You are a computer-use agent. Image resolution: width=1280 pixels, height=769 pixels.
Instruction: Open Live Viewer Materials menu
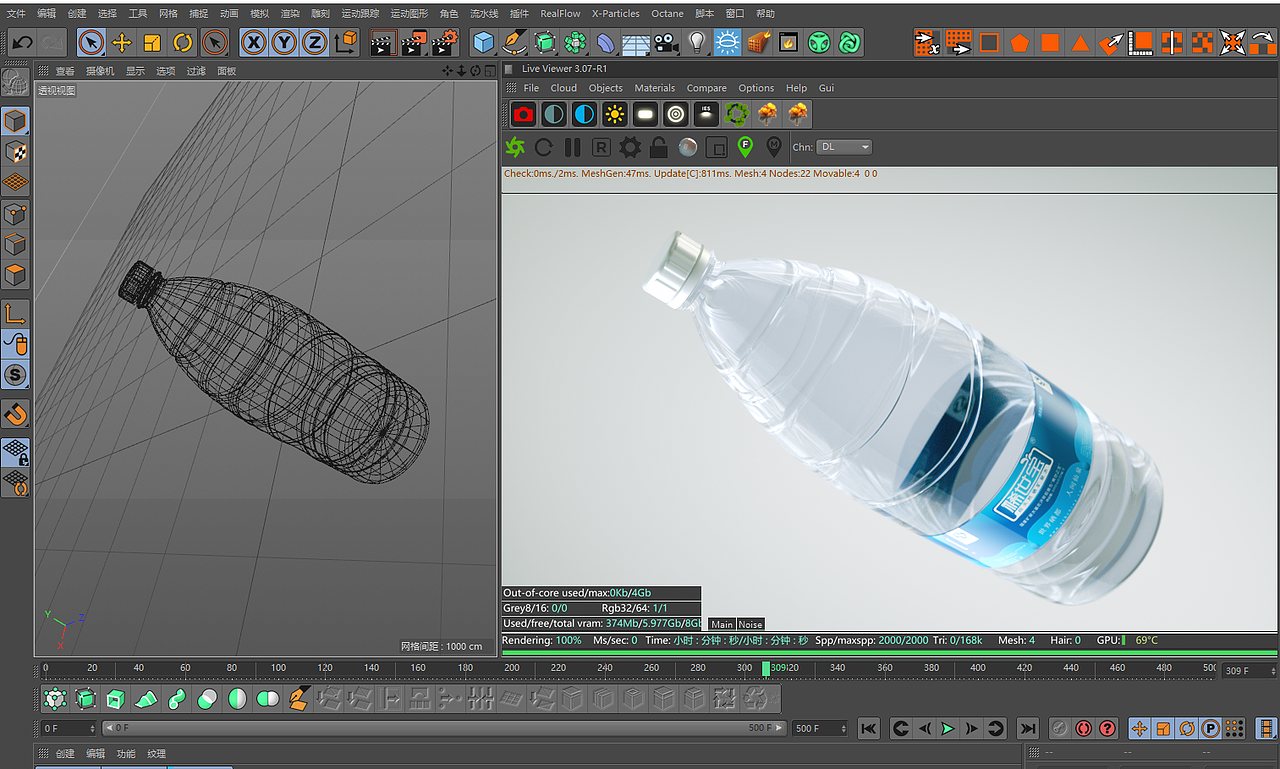point(655,88)
